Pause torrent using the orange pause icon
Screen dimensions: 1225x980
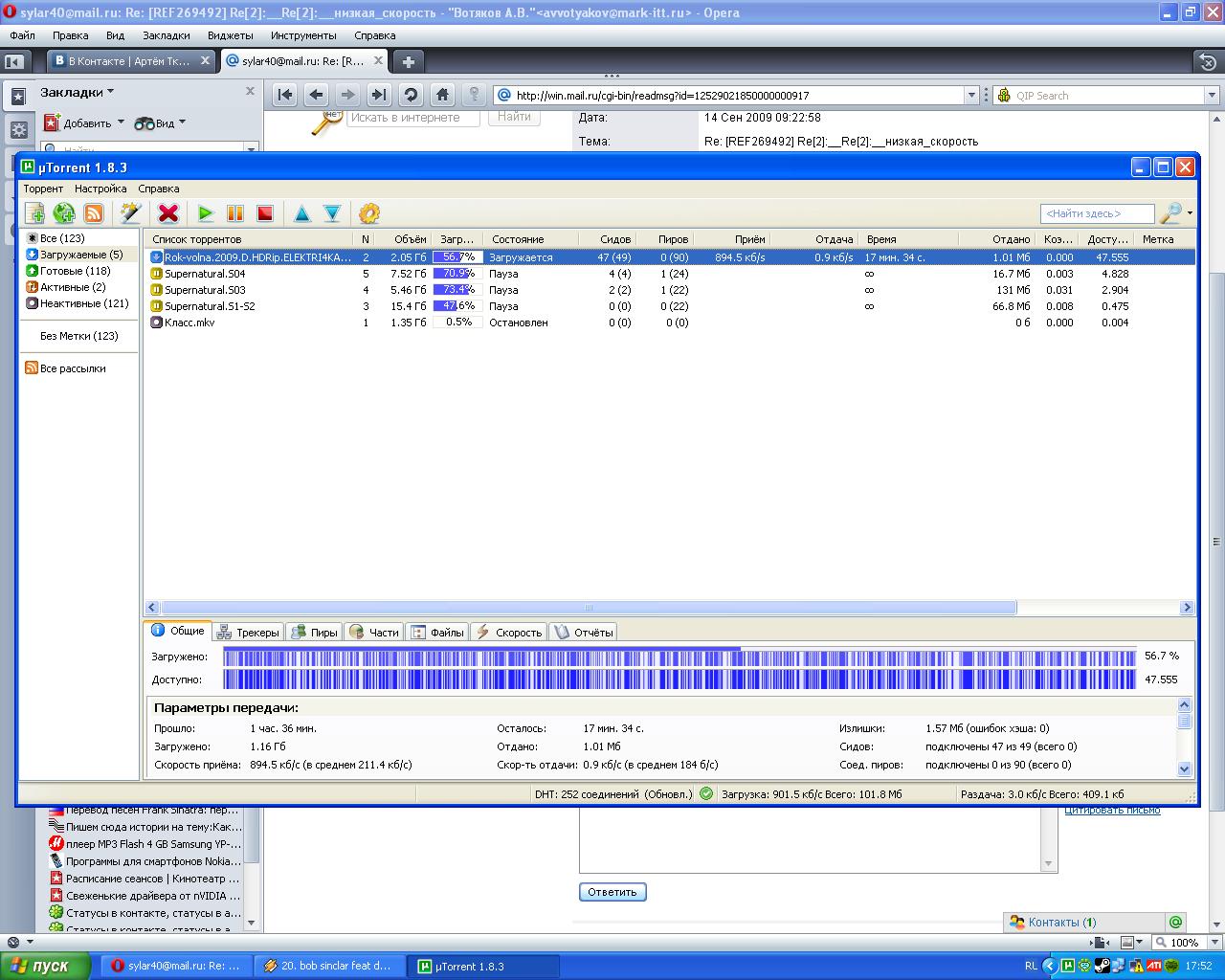235,213
